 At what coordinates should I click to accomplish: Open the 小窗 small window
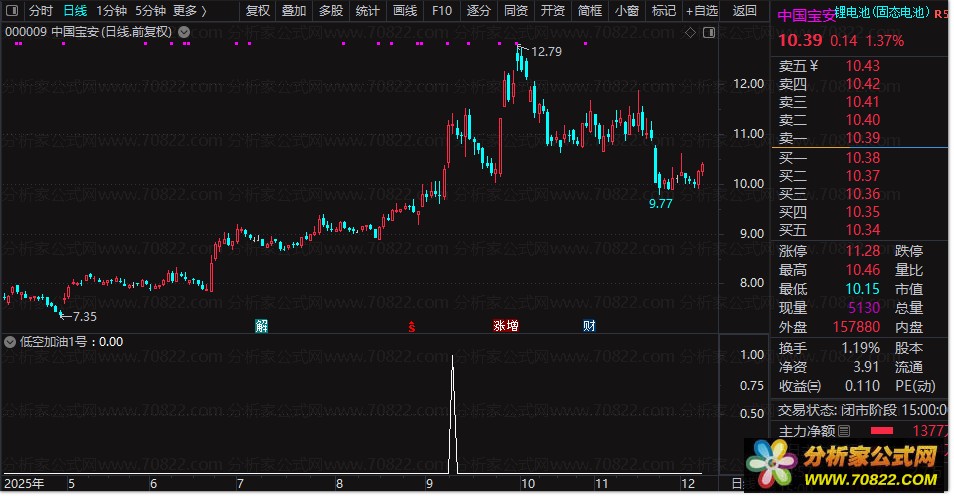click(627, 10)
